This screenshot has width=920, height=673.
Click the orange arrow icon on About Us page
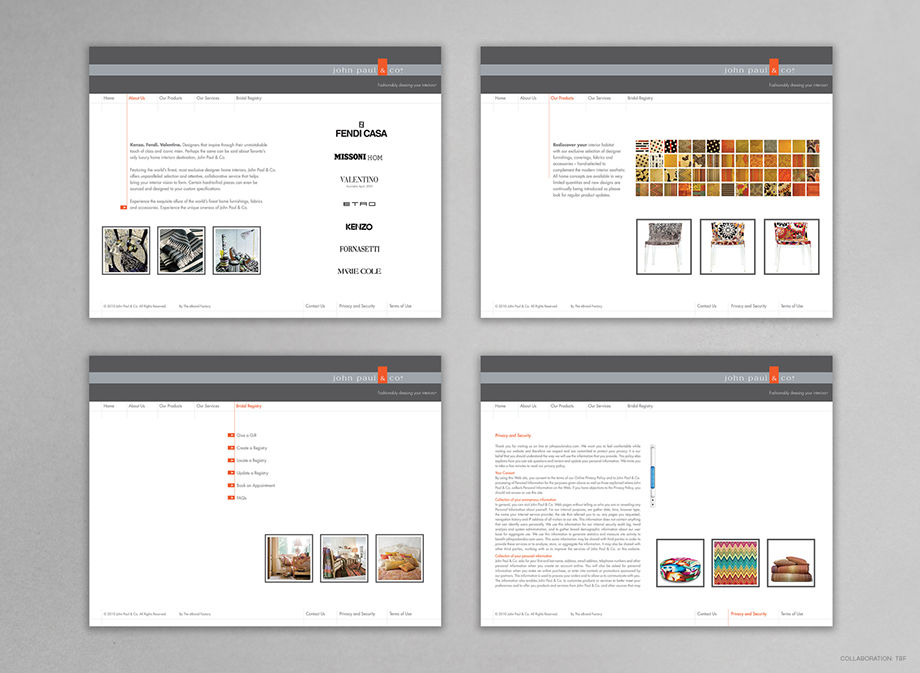click(124, 207)
